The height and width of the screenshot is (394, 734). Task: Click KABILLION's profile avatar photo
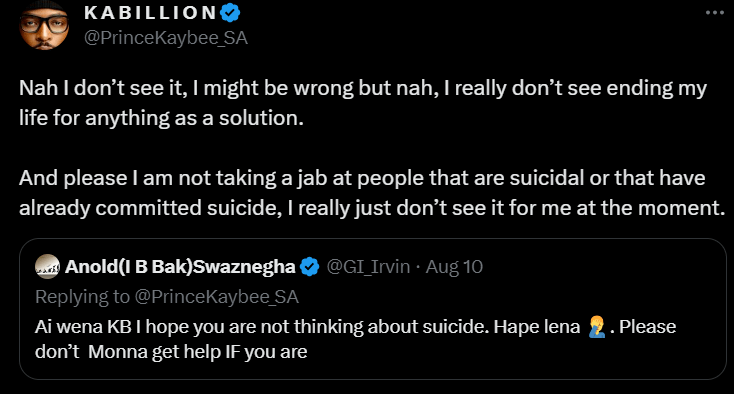pos(44,26)
